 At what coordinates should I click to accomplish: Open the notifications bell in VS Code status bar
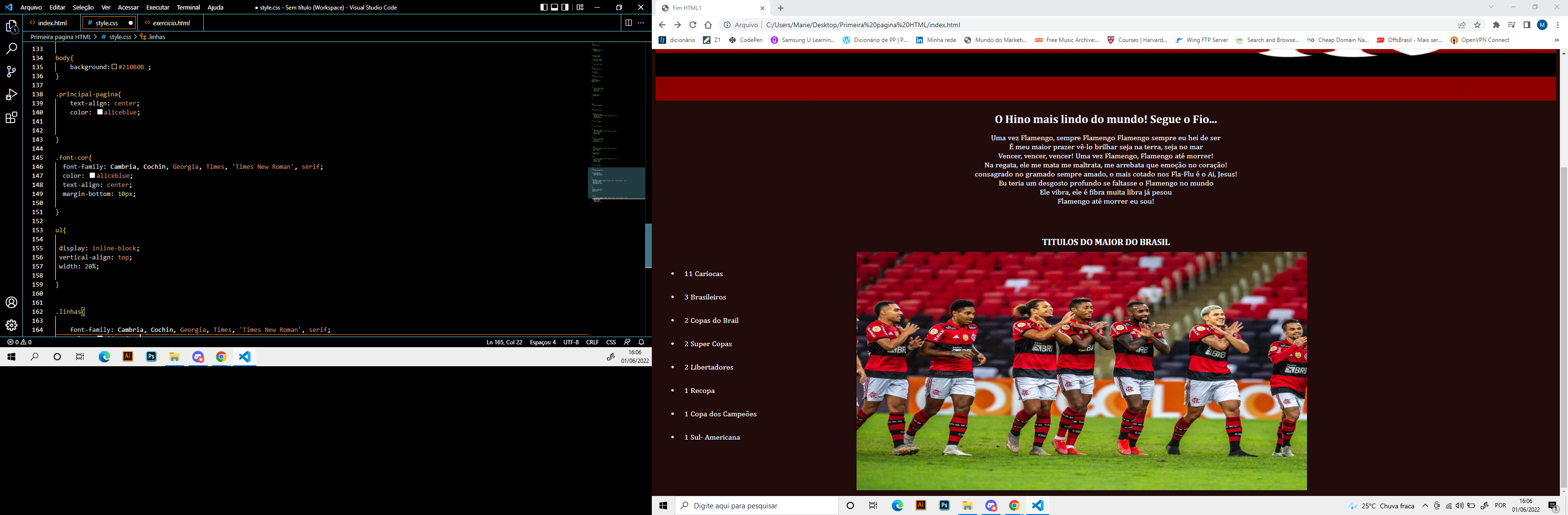point(641,342)
